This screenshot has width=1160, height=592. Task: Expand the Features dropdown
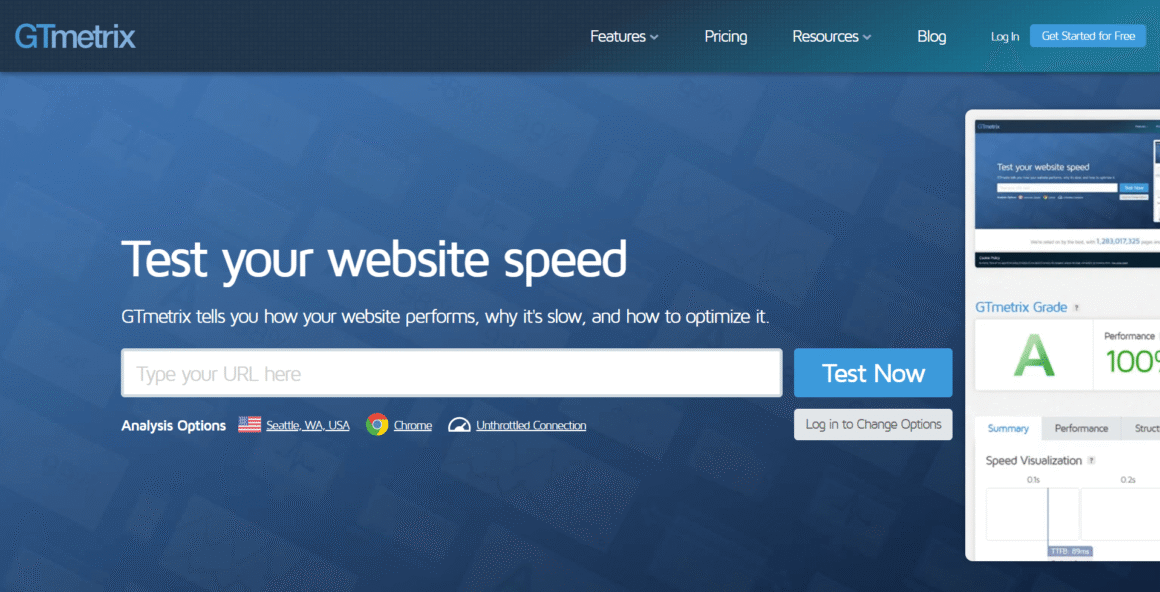tap(623, 36)
